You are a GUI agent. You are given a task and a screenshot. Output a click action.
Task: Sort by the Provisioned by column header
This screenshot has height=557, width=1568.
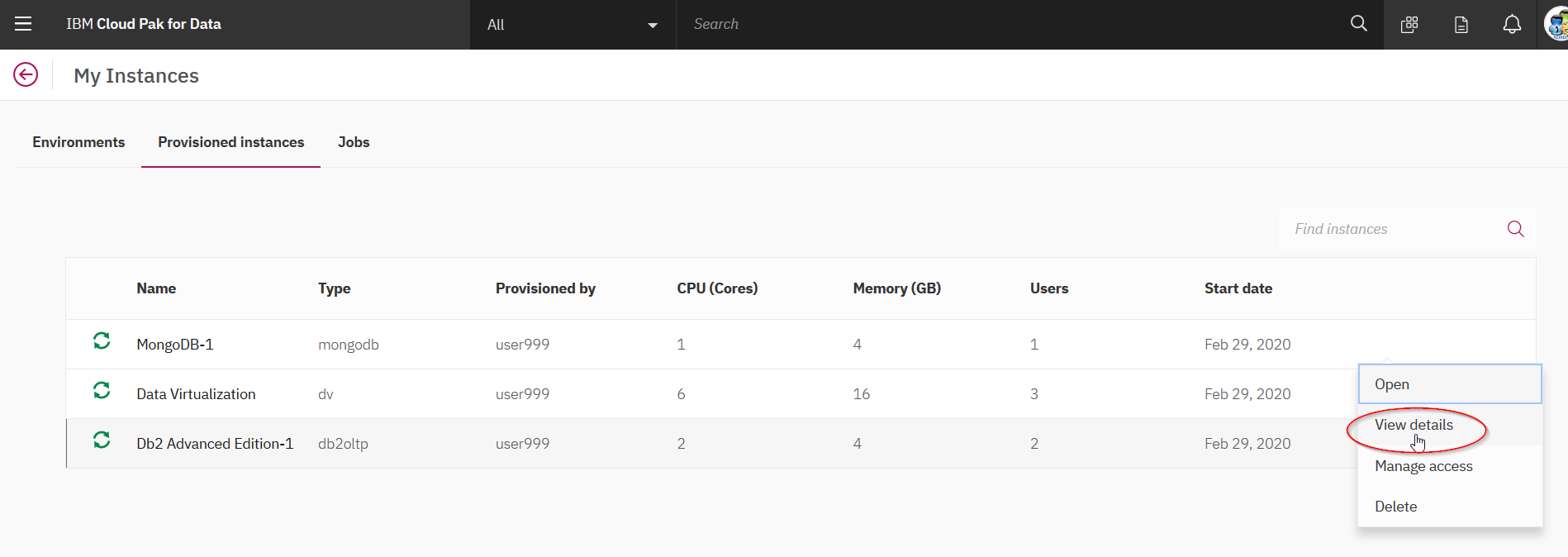[x=545, y=288]
